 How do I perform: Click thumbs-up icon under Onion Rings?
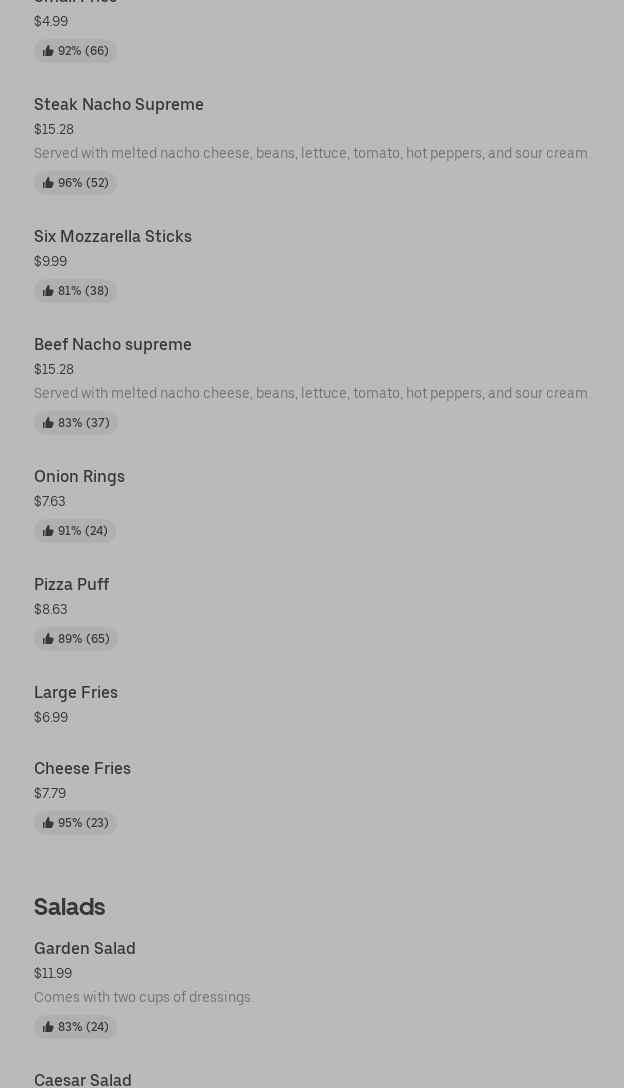tap(48, 531)
